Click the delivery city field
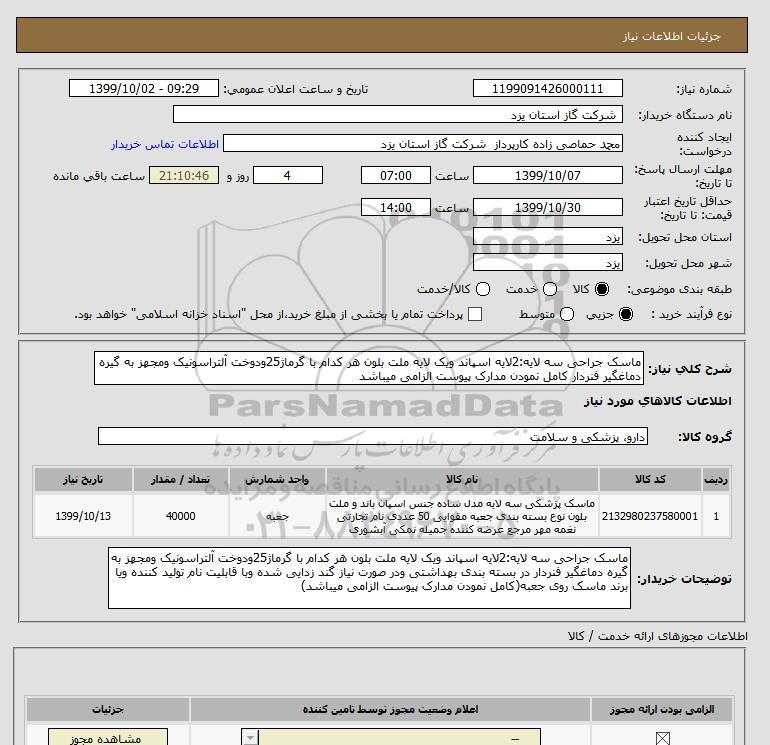This screenshot has width=770, height=745. pyautogui.click(x=548, y=263)
